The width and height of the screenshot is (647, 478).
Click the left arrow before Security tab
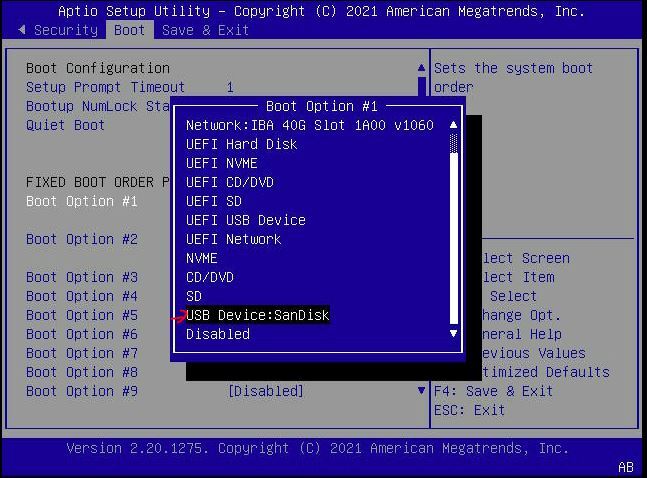coord(22,30)
